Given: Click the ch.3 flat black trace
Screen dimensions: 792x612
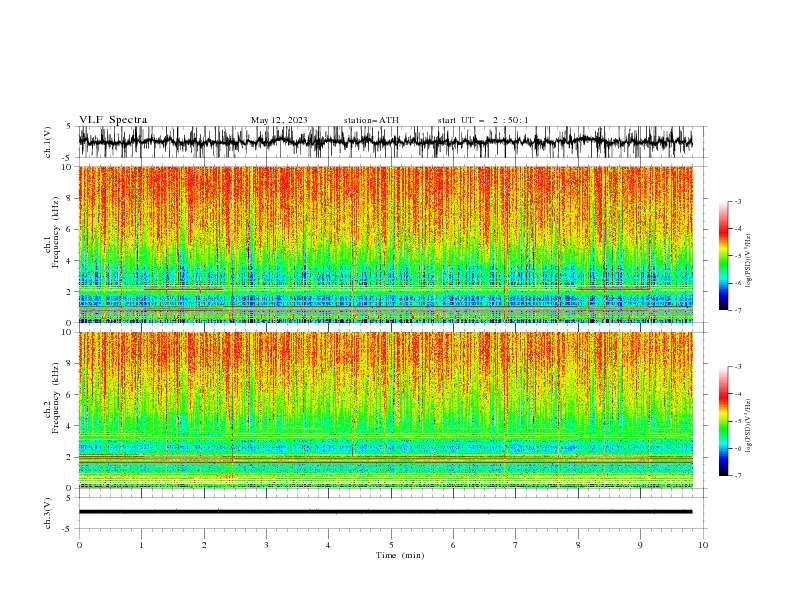Looking at the screenshot, I should [385, 512].
